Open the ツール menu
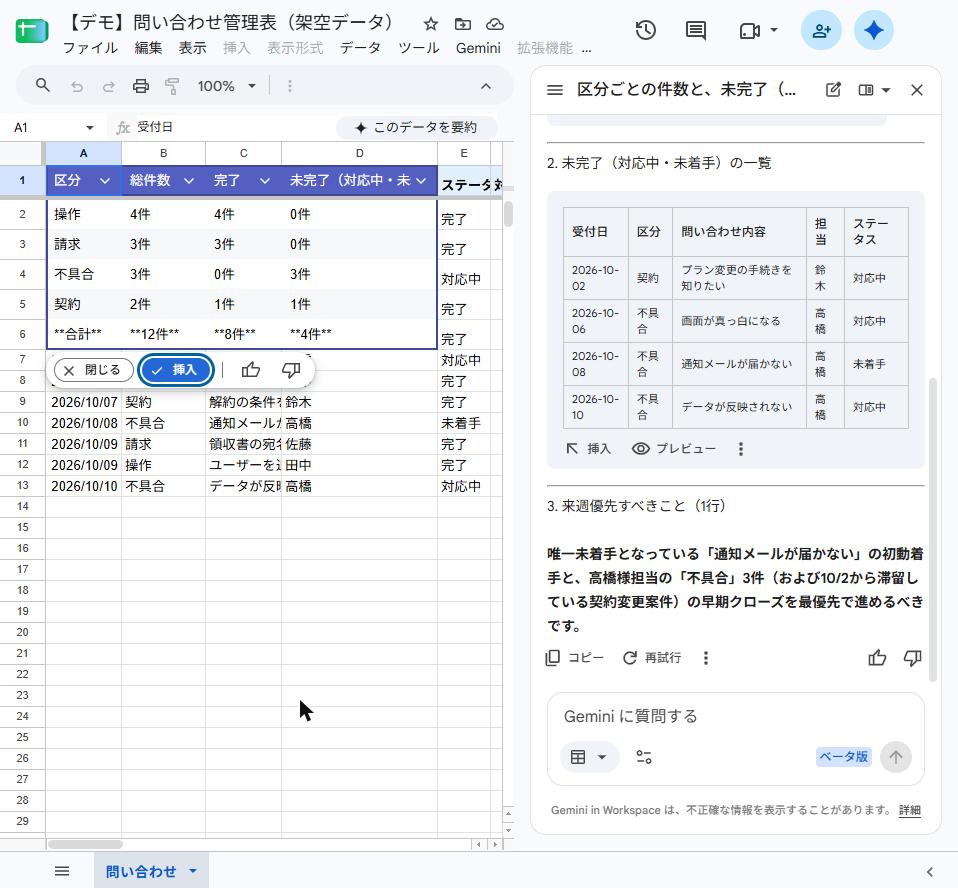This screenshot has width=958, height=888. point(419,48)
